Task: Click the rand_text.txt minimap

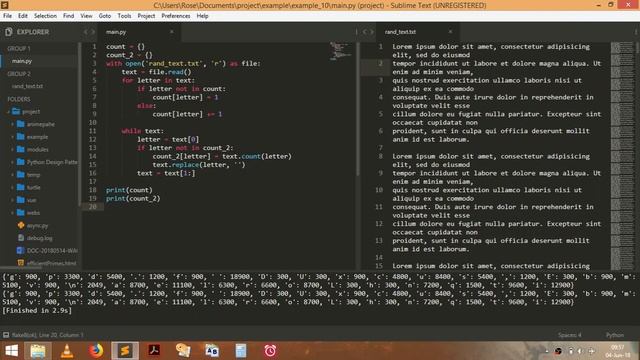Action: 622,155
